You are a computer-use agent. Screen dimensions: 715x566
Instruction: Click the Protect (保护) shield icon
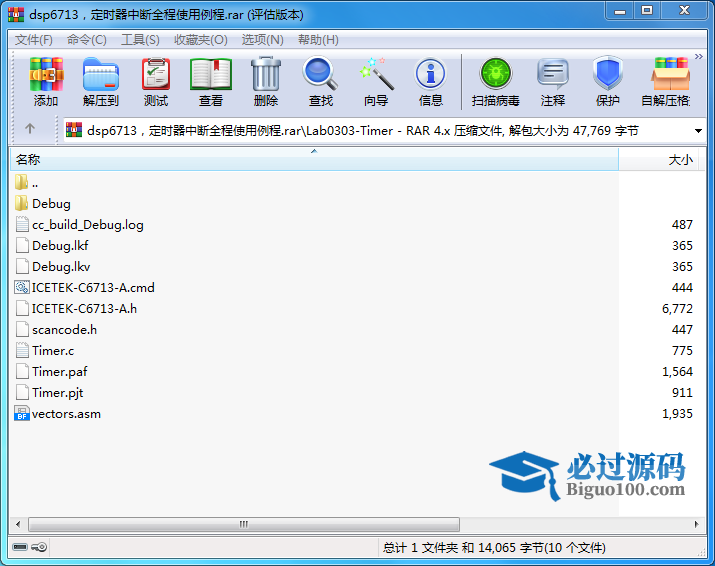608,81
